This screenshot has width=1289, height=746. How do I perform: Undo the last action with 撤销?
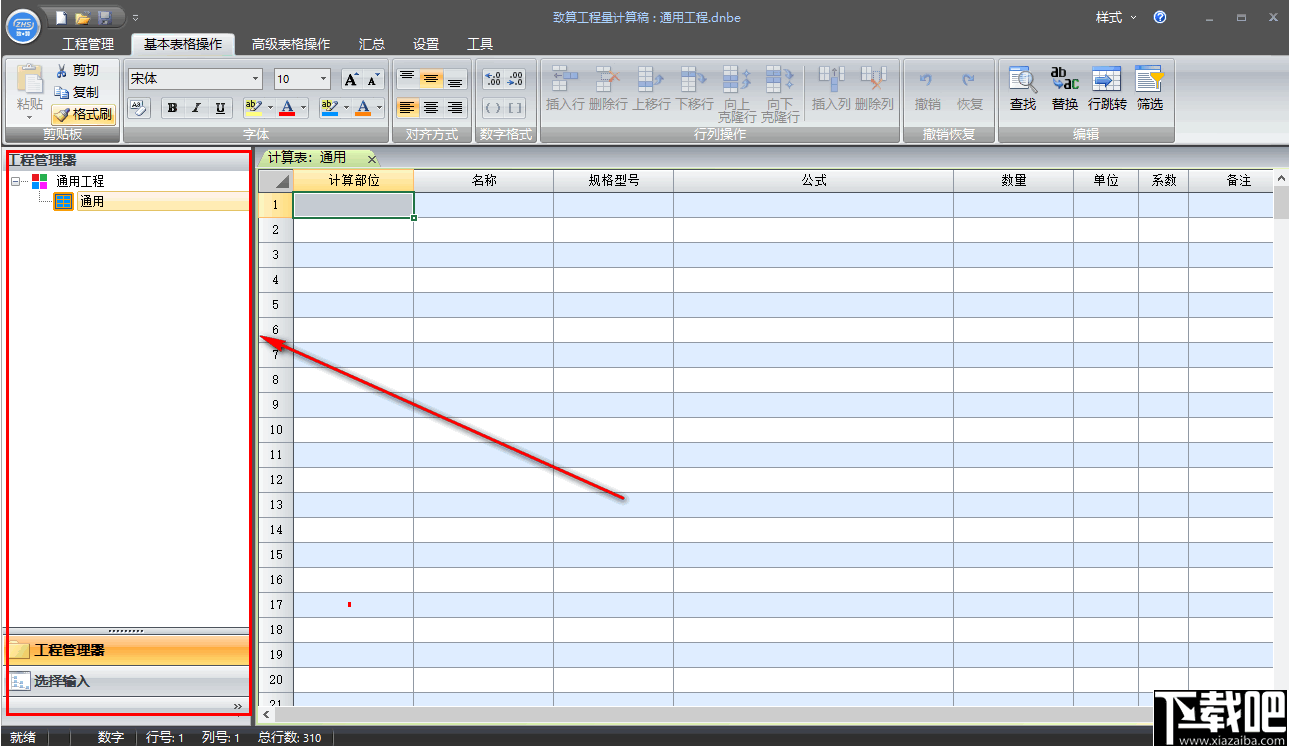(x=927, y=89)
